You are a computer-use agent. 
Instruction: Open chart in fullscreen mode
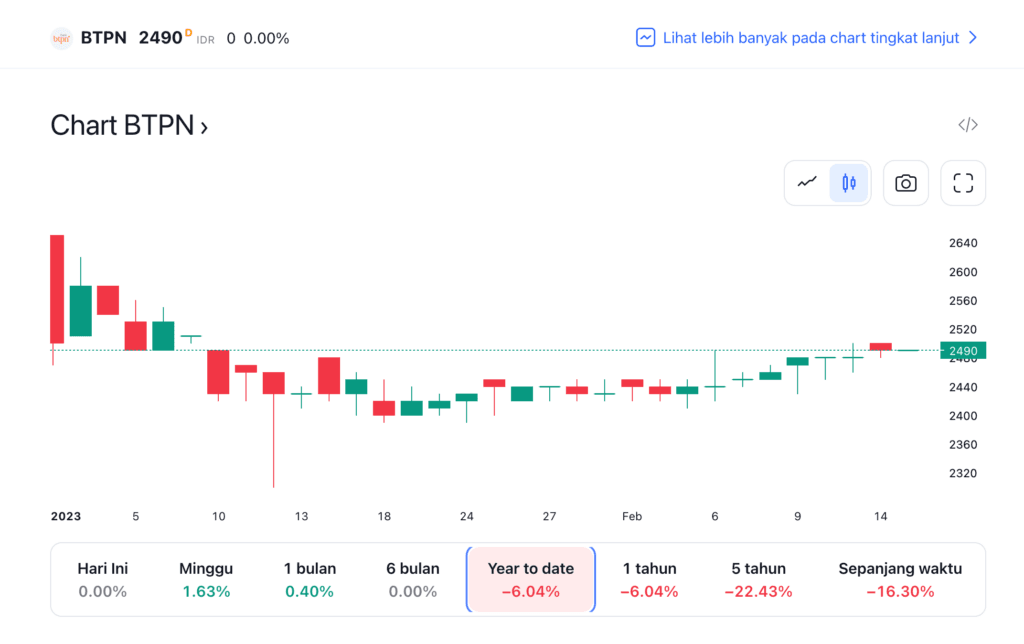pos(963,183)
